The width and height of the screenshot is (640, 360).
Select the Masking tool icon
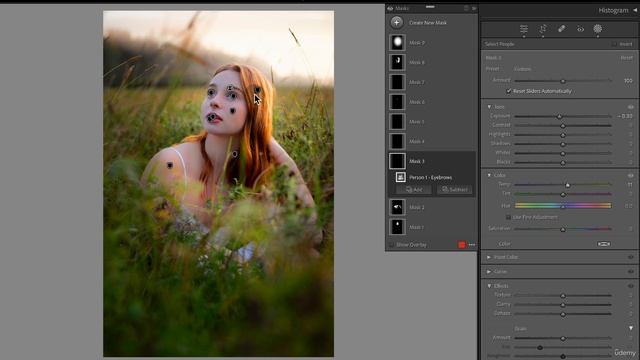pyautogui.click(x=598, y=29)
